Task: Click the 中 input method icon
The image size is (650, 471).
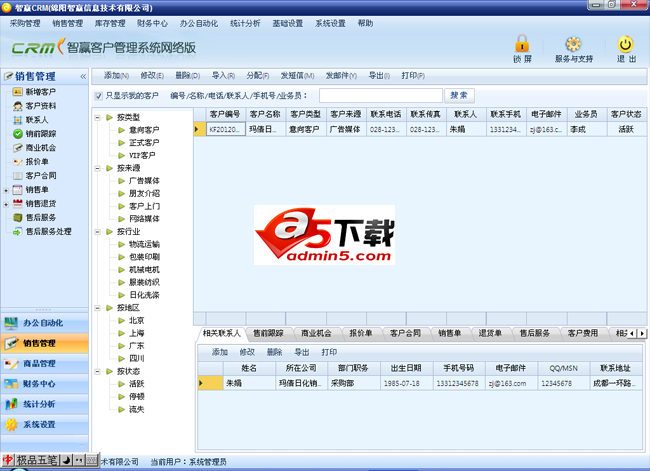Action: [8, 460]
